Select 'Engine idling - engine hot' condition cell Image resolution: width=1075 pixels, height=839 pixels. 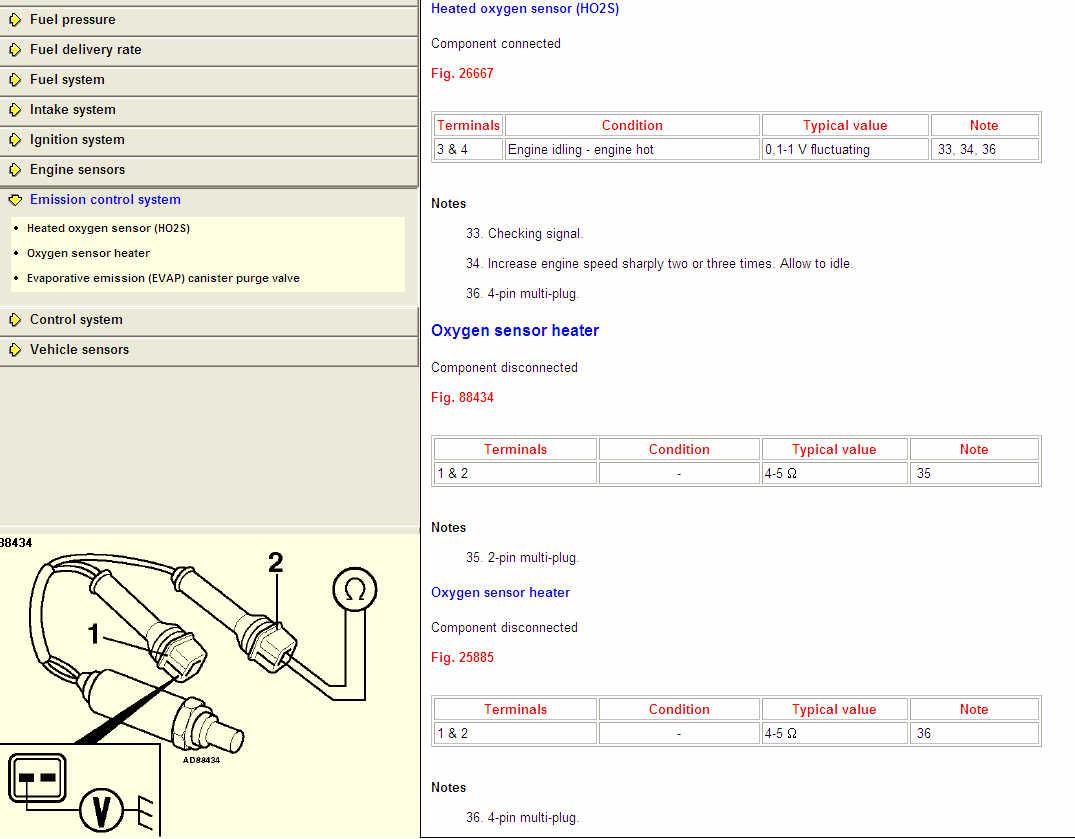632,149
